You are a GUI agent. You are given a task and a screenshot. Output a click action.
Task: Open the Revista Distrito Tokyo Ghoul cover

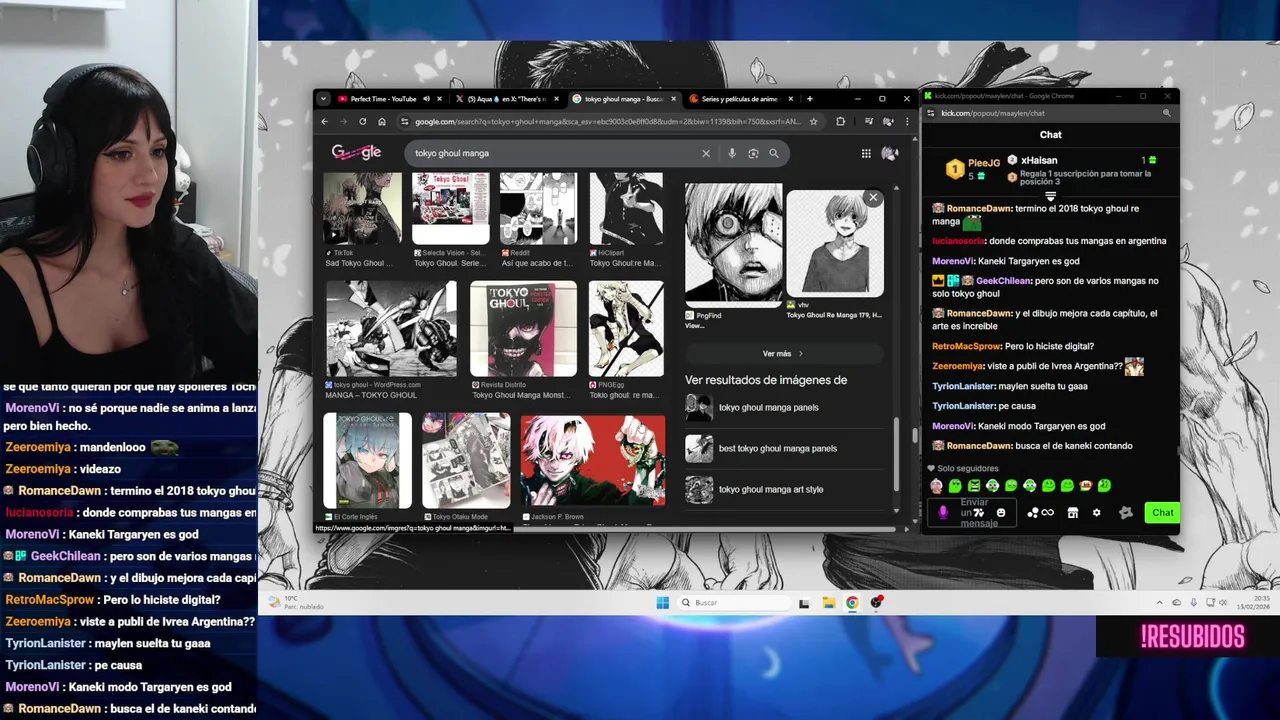point(524,329)
